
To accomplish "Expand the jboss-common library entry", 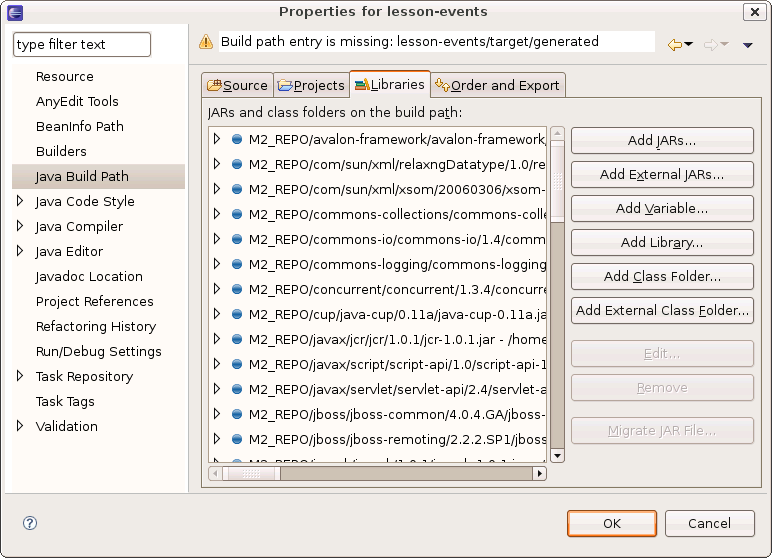I will point(217,414).
